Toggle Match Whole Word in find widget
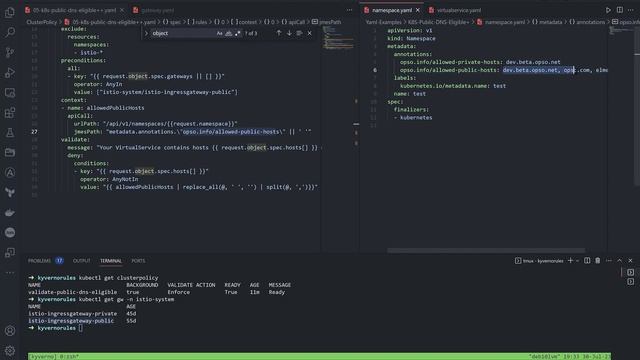The image size is (640, 360). tap(229, 33)
